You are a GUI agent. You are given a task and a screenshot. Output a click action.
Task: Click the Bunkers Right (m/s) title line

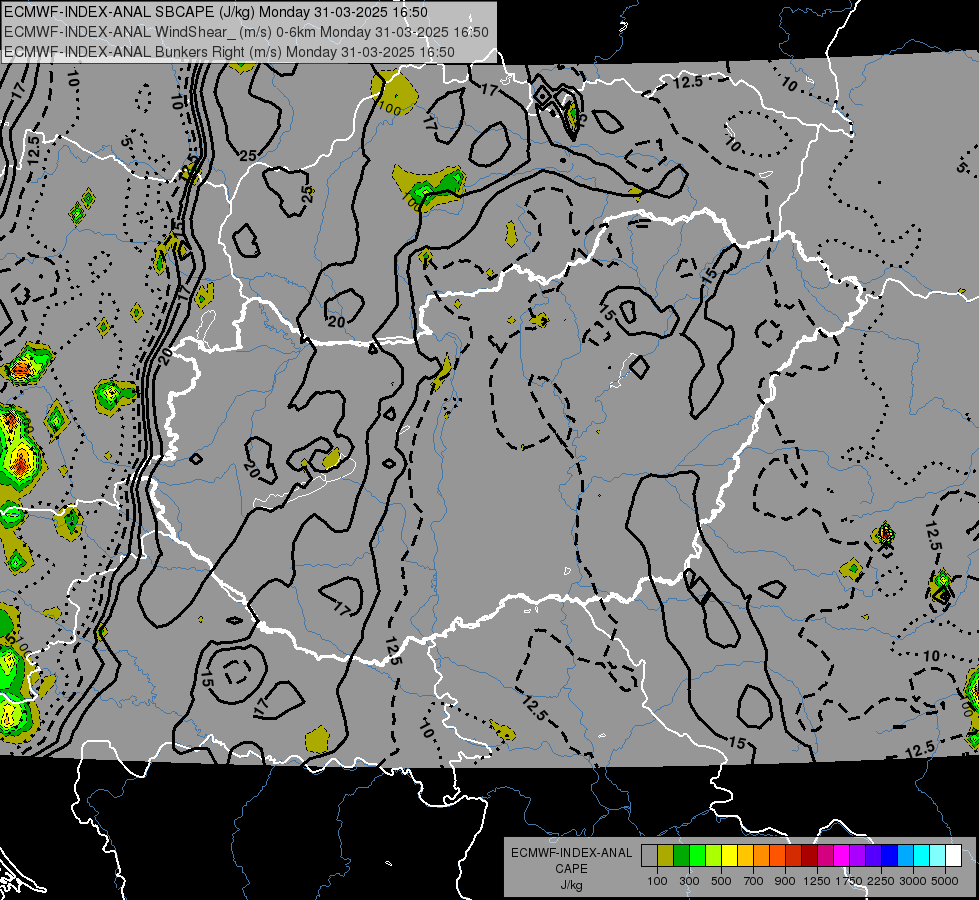[x=229, y=52]
